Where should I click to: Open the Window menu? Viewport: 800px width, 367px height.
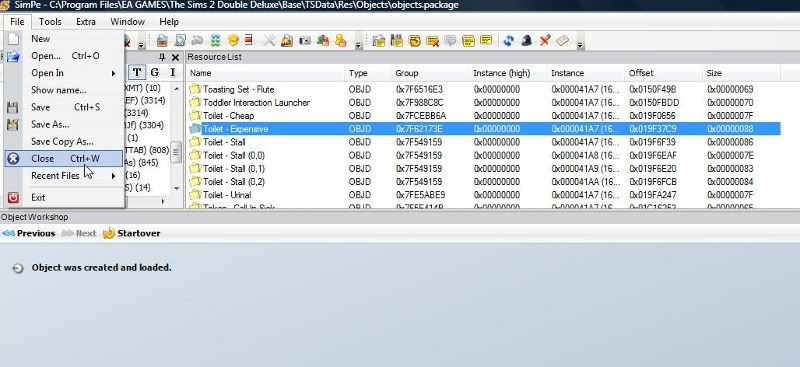click(128, 21)
